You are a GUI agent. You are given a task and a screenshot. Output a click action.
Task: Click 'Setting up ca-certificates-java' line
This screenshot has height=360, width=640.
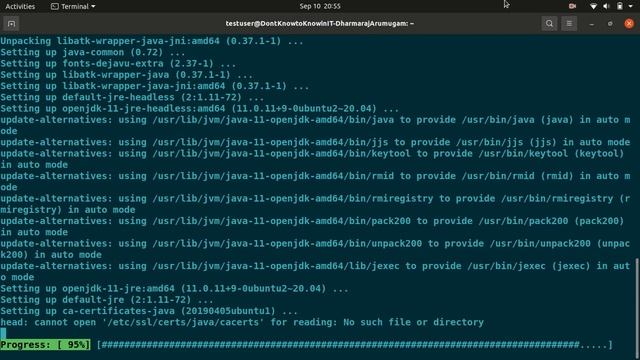pos(149,311)
